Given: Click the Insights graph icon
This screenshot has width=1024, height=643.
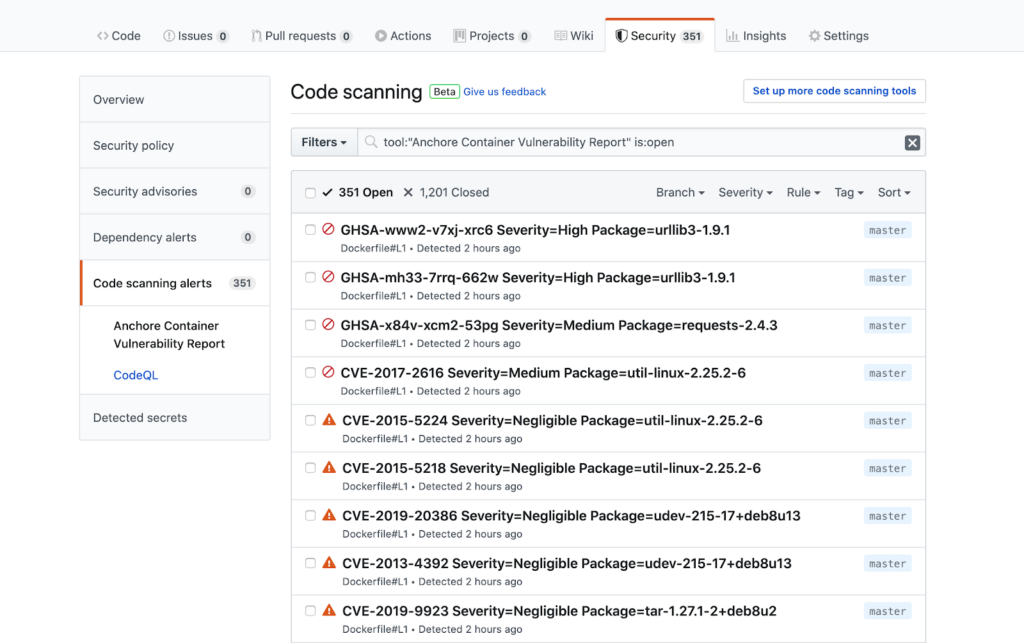Looking at the screenshot, I should [732, 36].
